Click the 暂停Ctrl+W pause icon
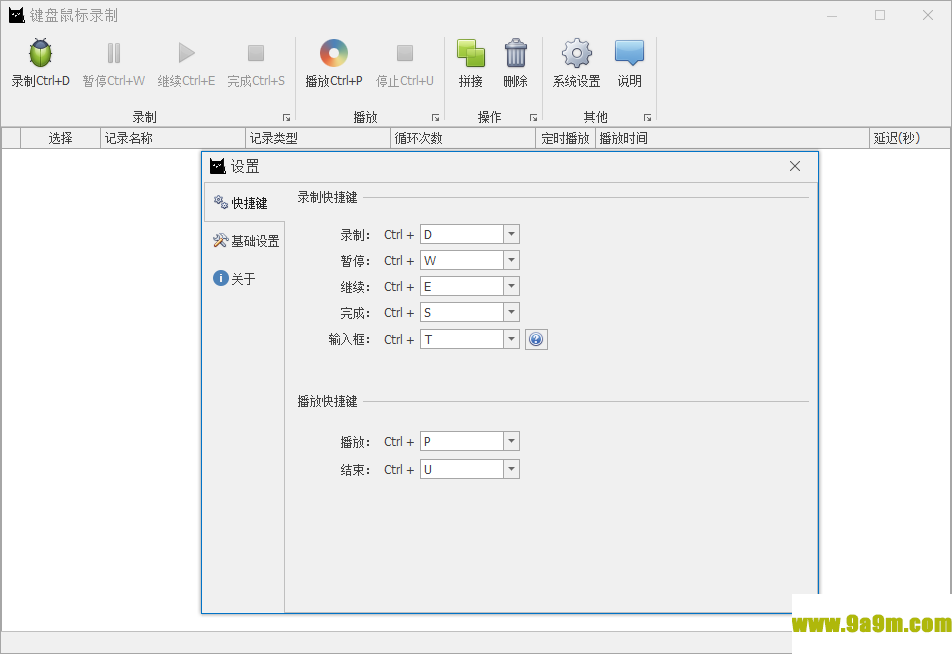 [114, 53]
